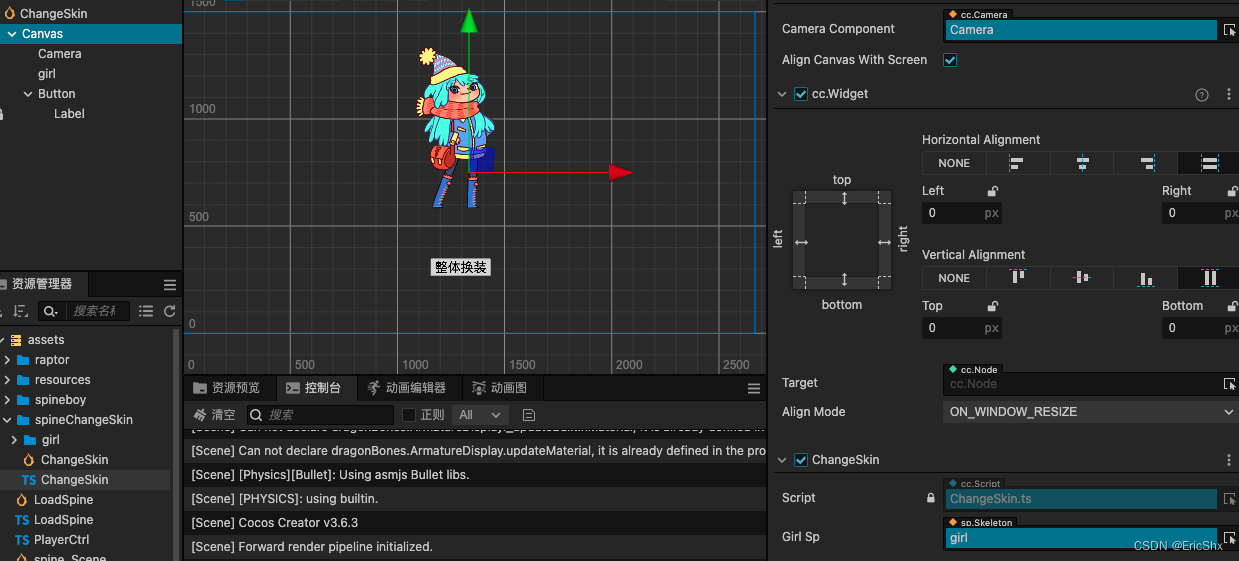Select horizontal align-center icon in cc.Widget
Image resolution: width=1239 pixels, height=561 pixels.
(x=1082, y=163)
